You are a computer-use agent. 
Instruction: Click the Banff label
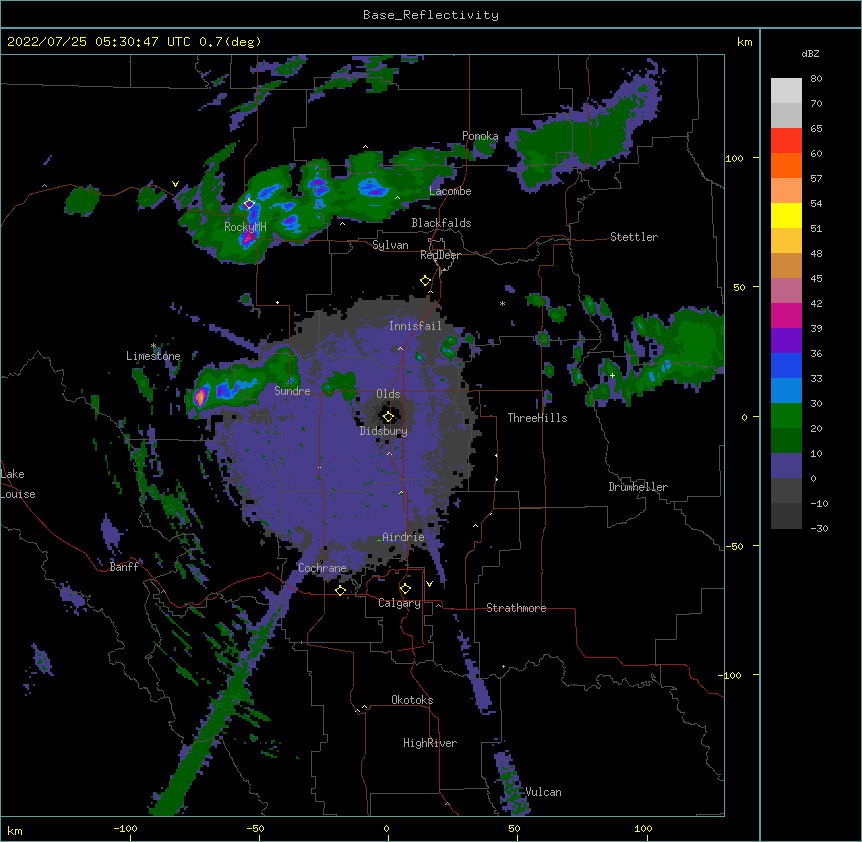pos(124,567)
